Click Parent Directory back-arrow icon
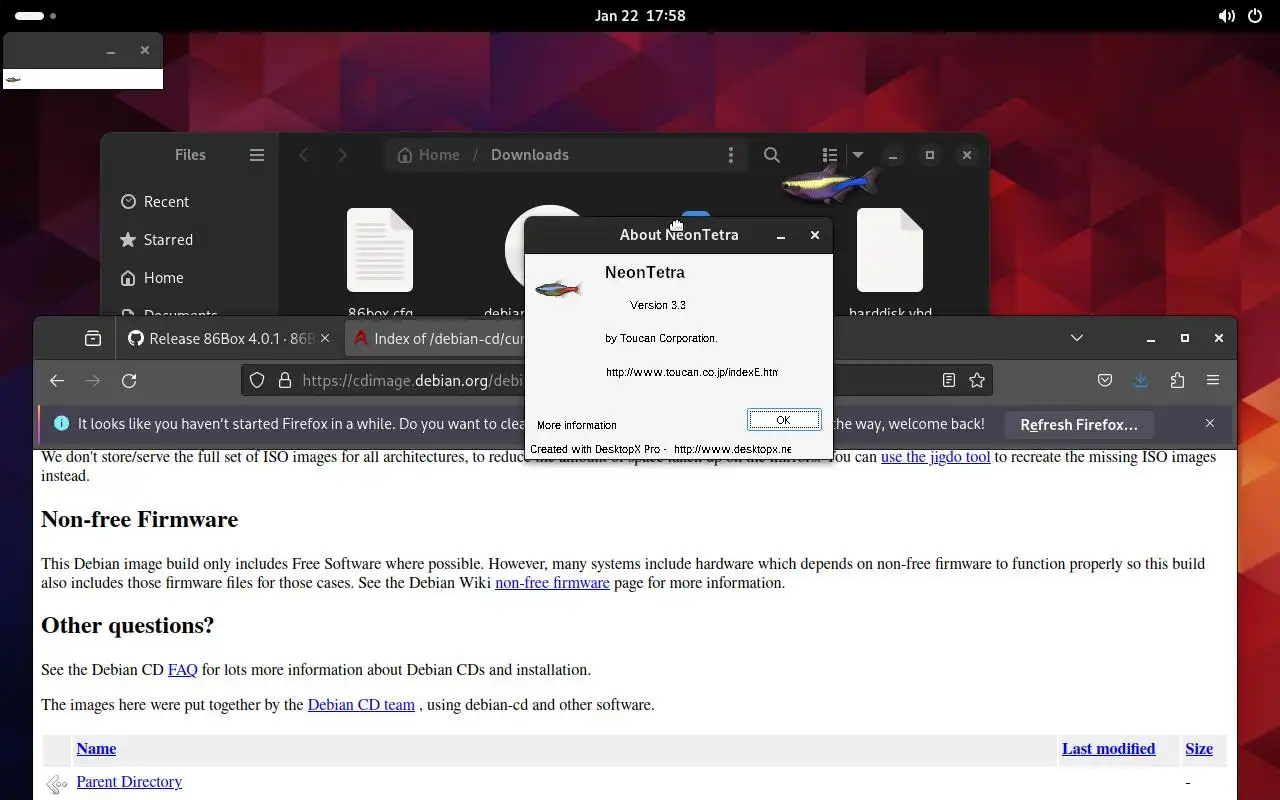 point(56,785)
